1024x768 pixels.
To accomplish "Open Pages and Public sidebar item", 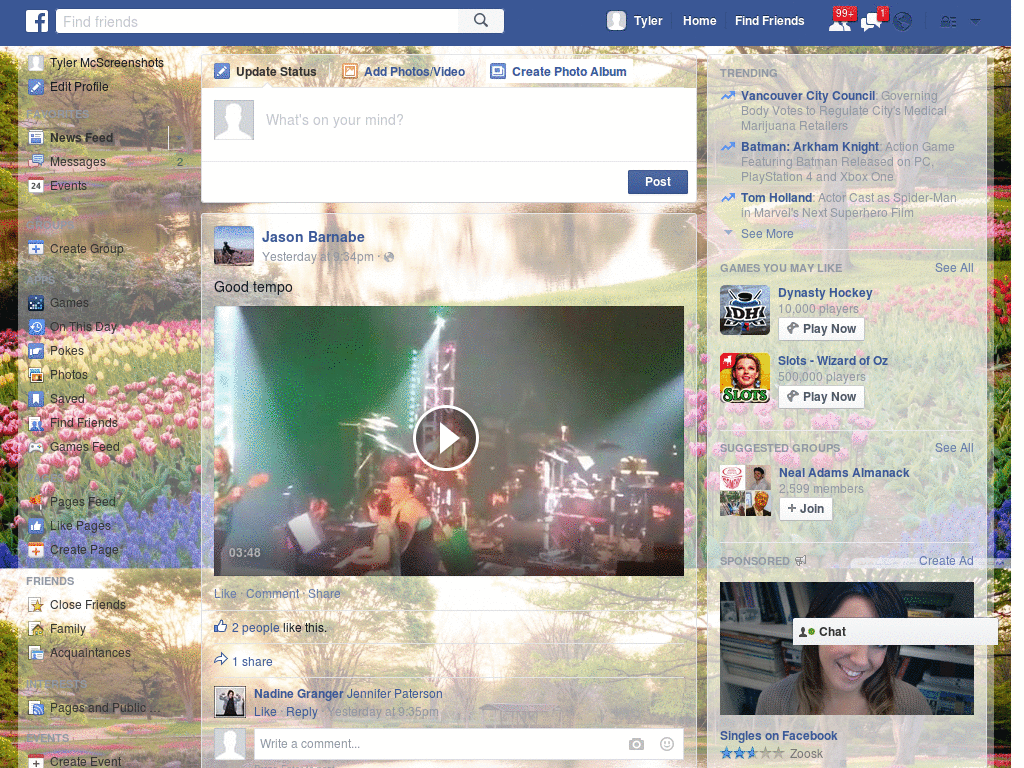I will tap(95, 708).
